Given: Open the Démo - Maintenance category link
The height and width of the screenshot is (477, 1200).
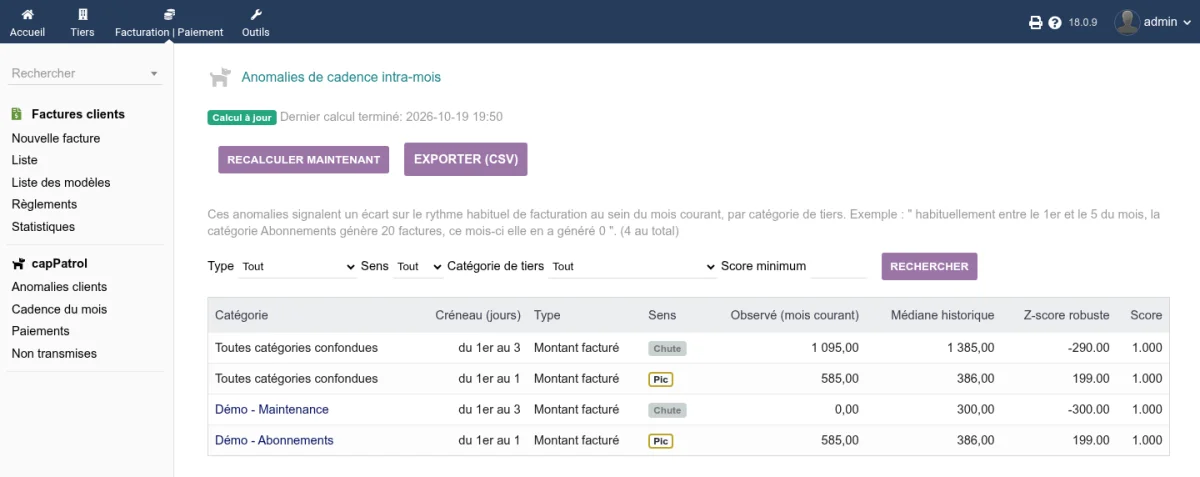Looking at the screenshot, I should 272,410.
